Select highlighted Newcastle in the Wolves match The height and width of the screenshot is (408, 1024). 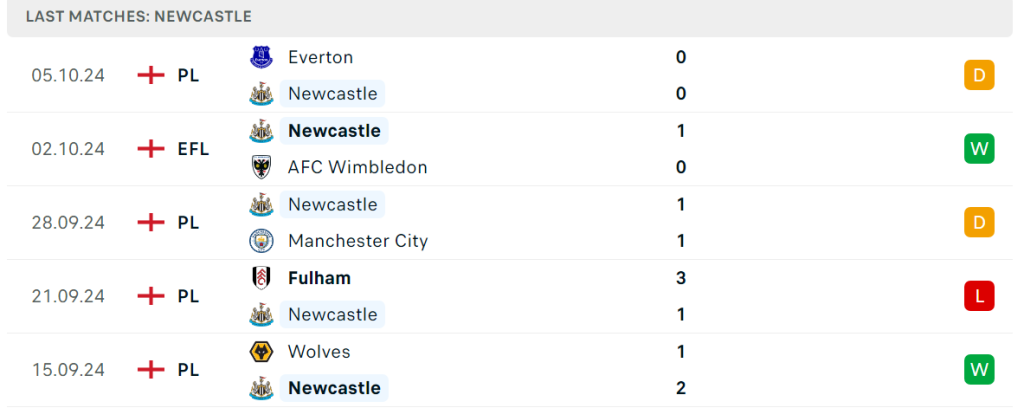pyautogui.click(x=334, y=388)
